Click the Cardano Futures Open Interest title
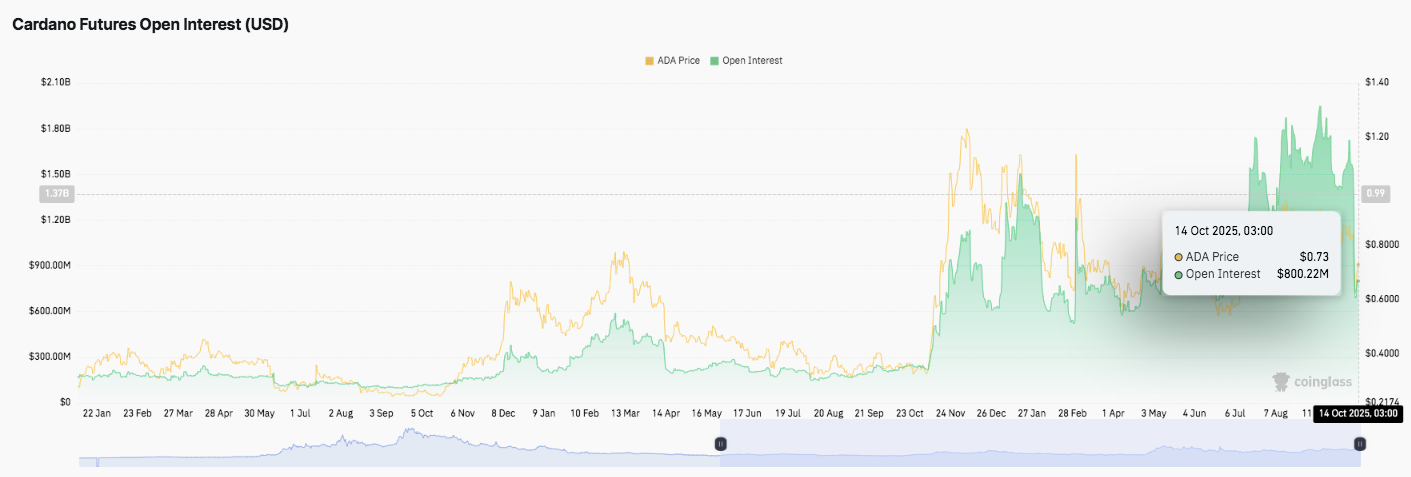The height and width of the screenshot is (477, 1411). (x=150, y=25)
